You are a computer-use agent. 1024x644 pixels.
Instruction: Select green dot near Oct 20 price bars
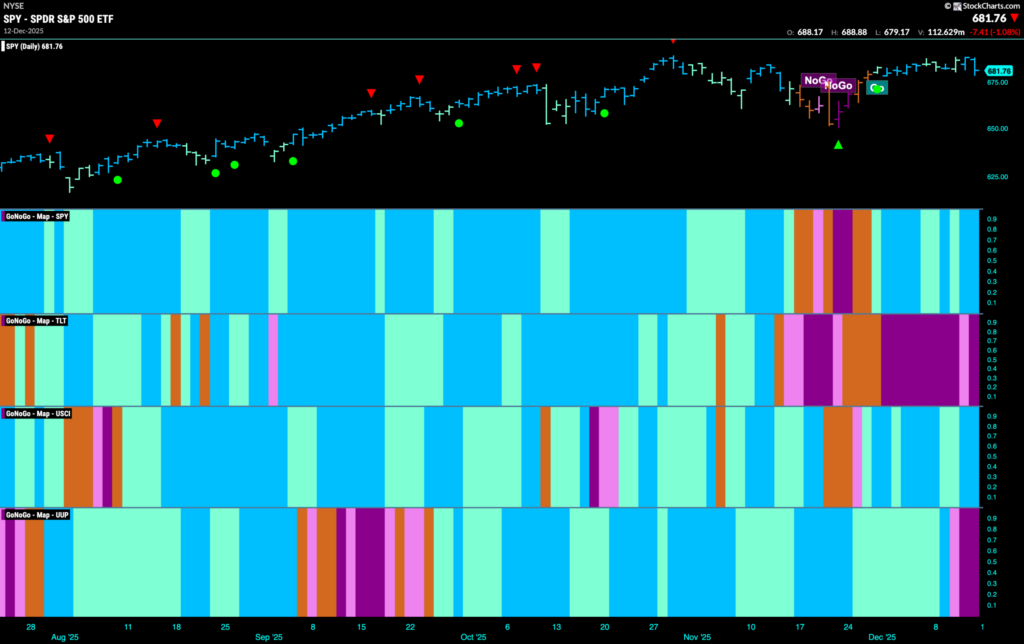pyautogui.click(x=605, y=114)
